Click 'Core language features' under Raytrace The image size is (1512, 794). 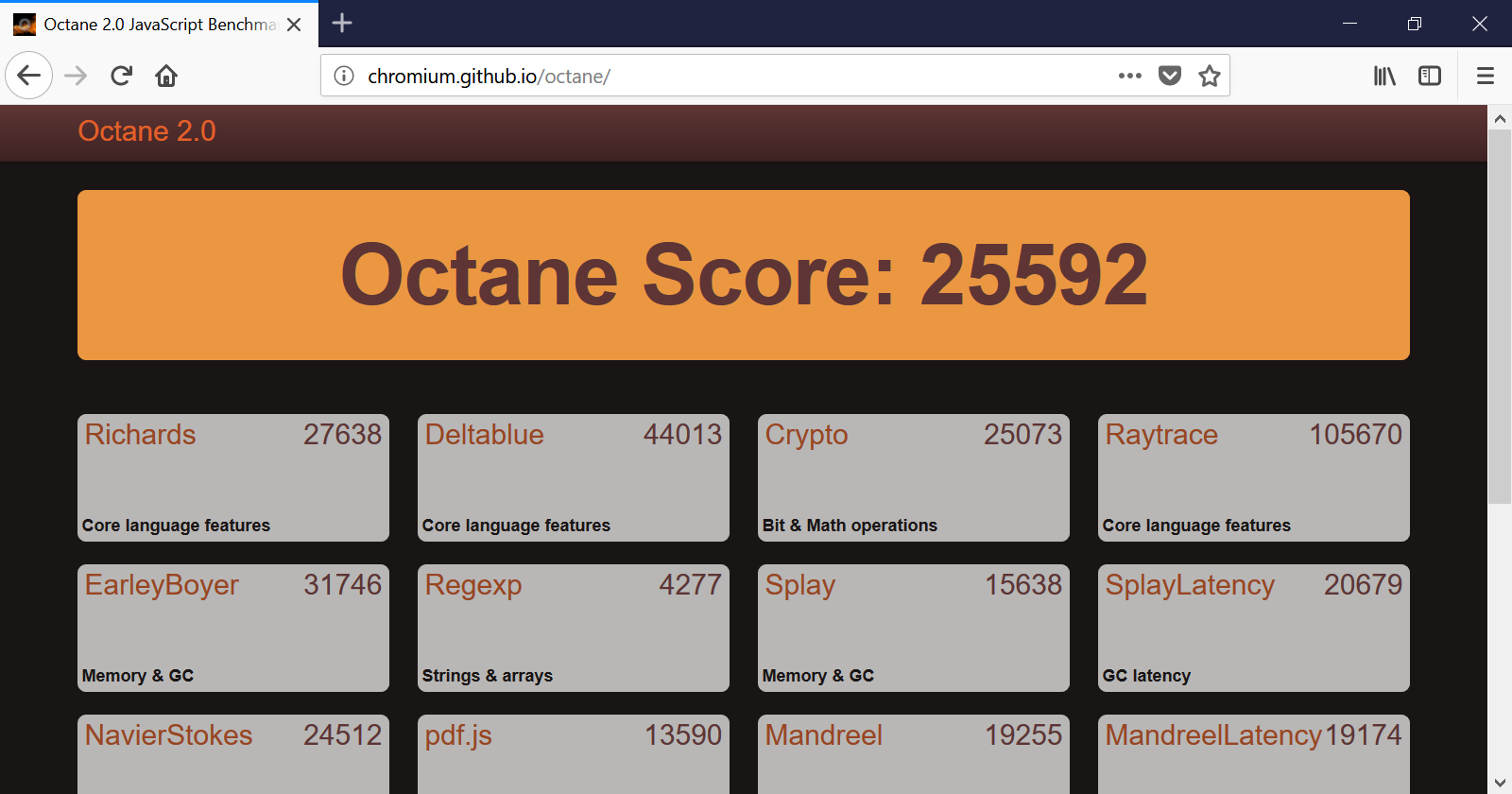coord(1196,526)
